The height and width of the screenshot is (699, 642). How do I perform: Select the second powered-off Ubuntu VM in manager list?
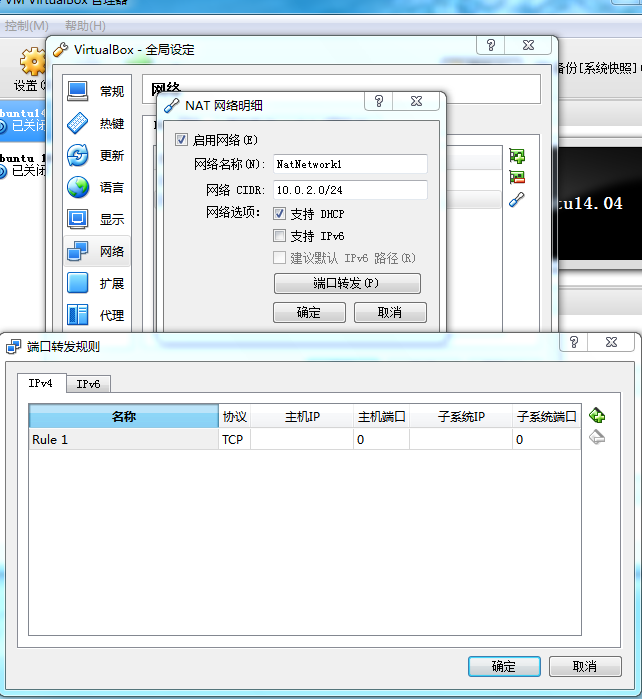pyautogui.click(x=22, y=164)
